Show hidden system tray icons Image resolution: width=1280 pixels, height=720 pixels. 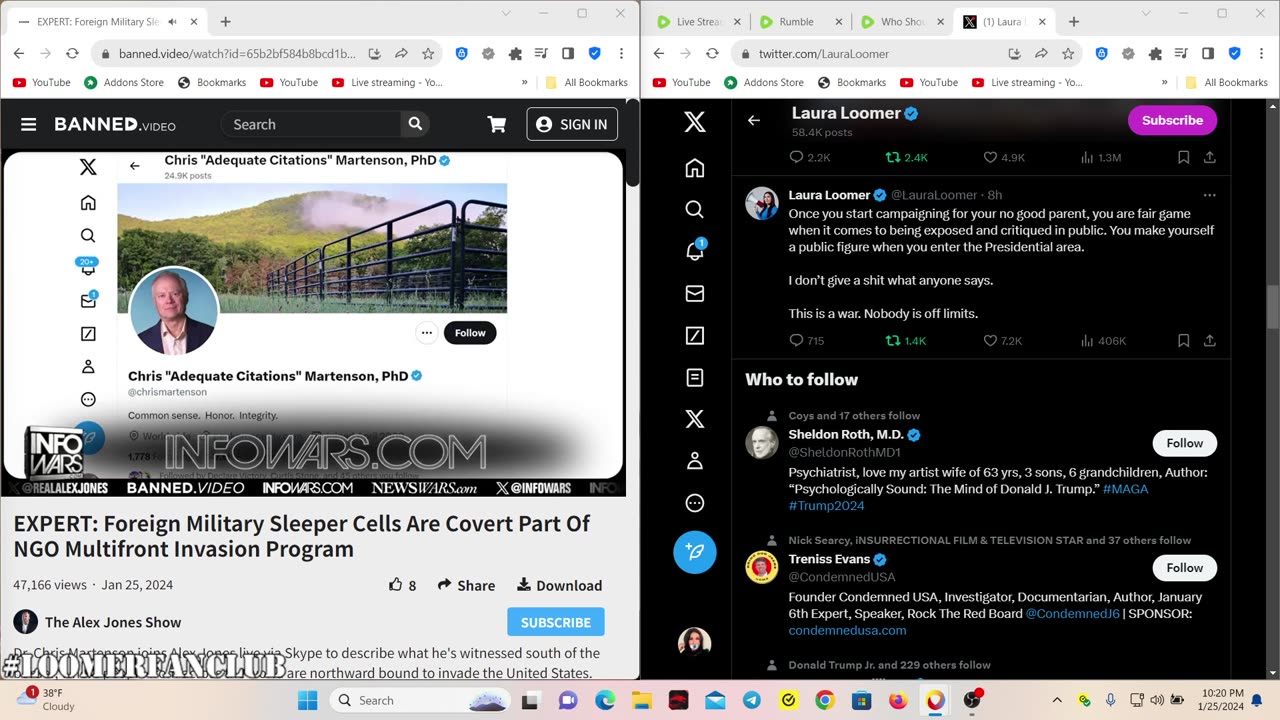click(1057, 700)
